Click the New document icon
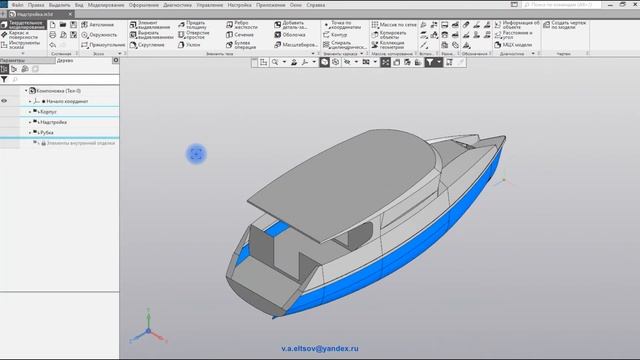This screenshot has width=640, height=360. coord(53,25)
